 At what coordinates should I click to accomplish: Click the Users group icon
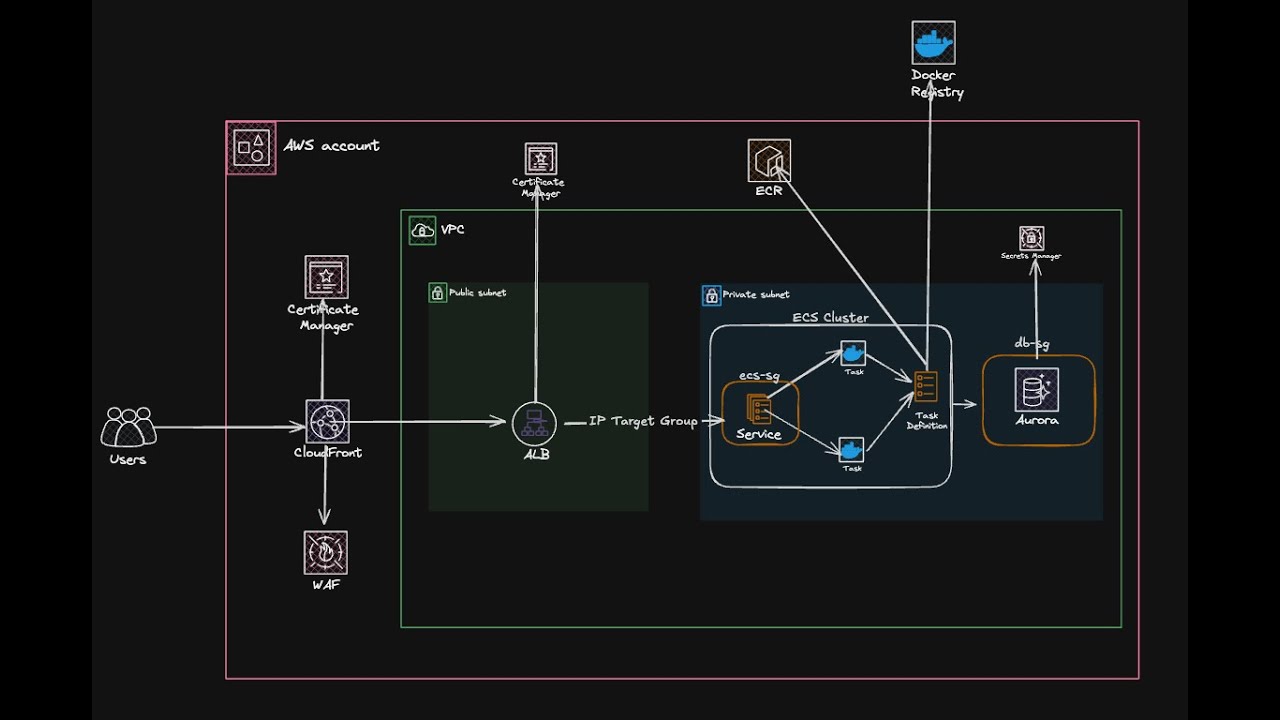[129, 427]
